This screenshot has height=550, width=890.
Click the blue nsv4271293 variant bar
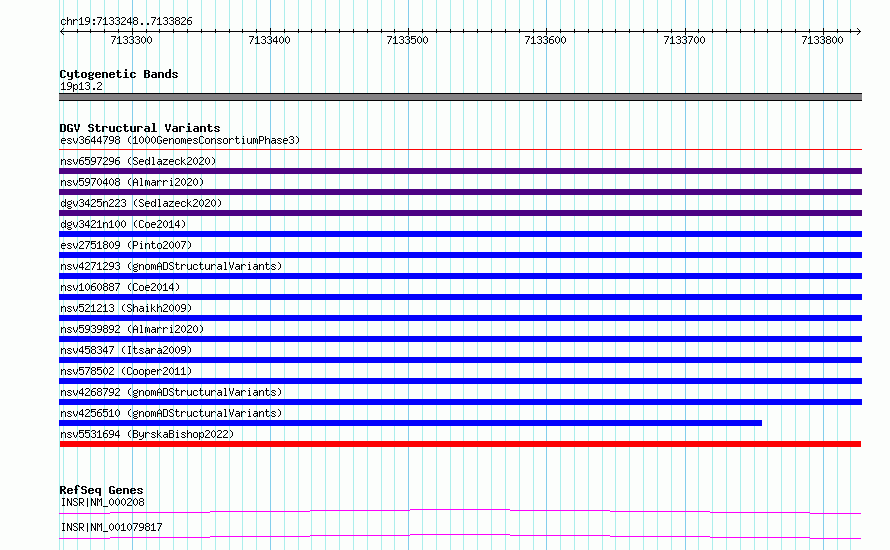460,276
